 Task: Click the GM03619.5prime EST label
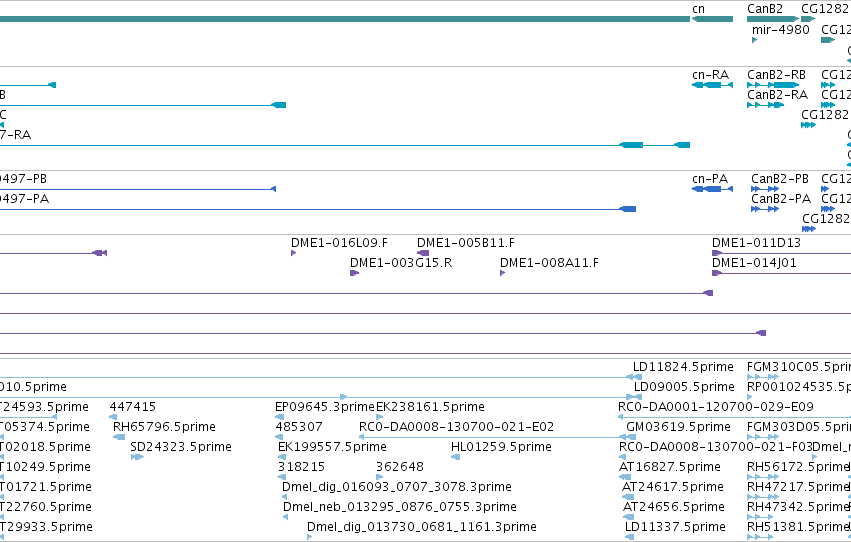678,427
